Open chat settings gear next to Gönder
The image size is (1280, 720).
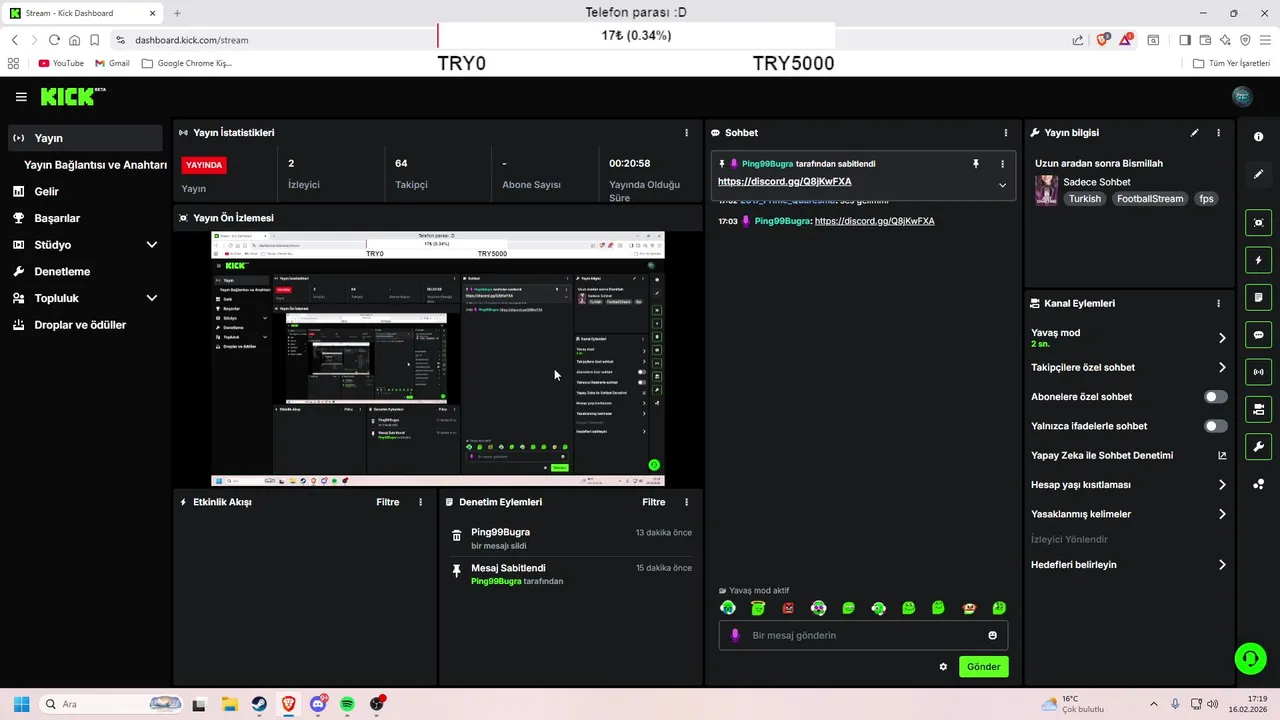click(x=943, y=666)
